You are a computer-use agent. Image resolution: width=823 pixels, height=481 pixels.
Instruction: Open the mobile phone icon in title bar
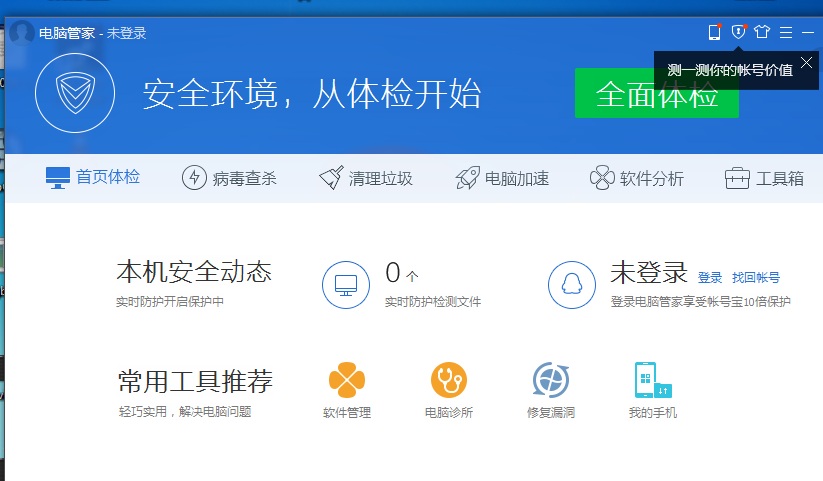point(715,32)
